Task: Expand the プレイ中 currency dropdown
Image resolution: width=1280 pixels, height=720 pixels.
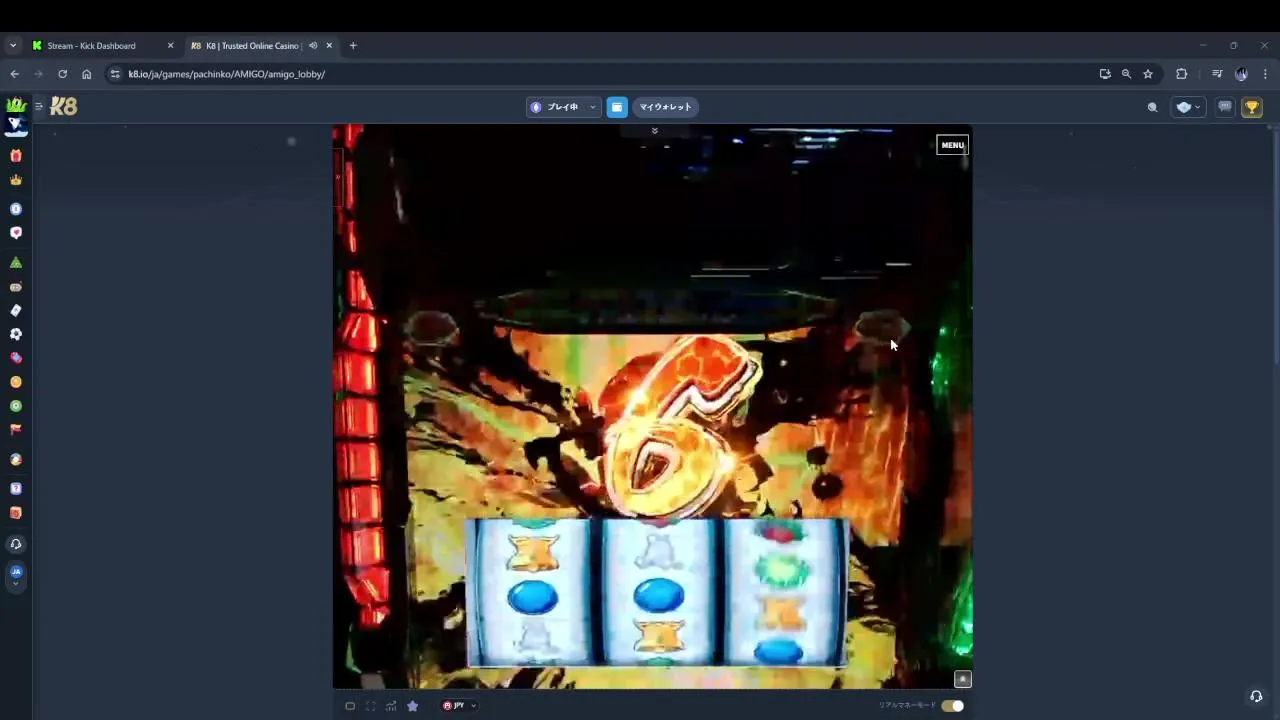Action: coord(563,107)
